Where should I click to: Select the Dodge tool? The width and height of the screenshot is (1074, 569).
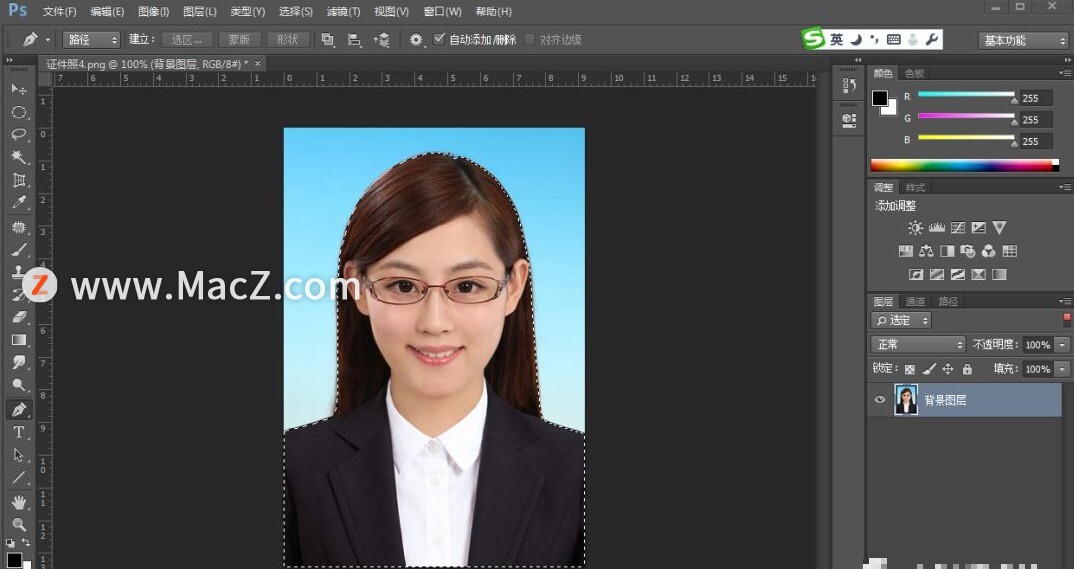[x=18, y=385]
